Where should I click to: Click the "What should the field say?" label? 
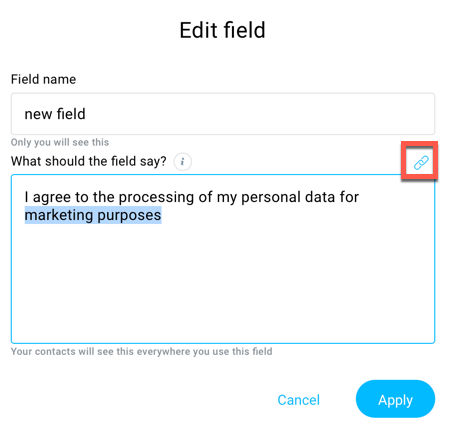pyautogui.click(x=89, y=162)
